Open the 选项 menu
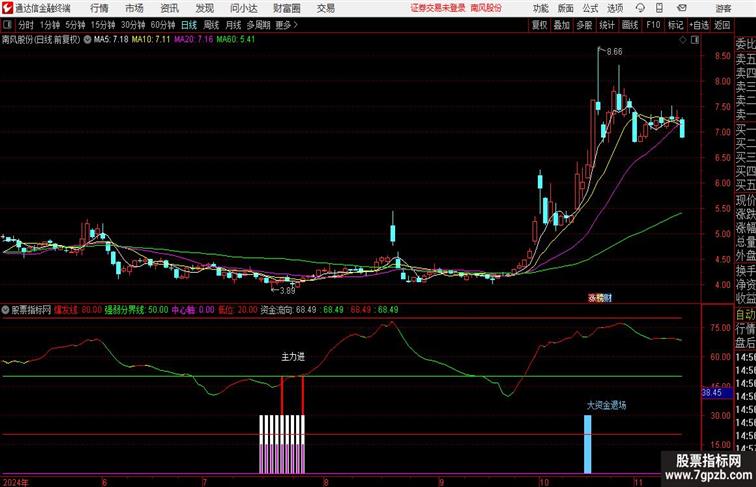The height and width of the screenshot is (487, 756). [x=615, y=8]
